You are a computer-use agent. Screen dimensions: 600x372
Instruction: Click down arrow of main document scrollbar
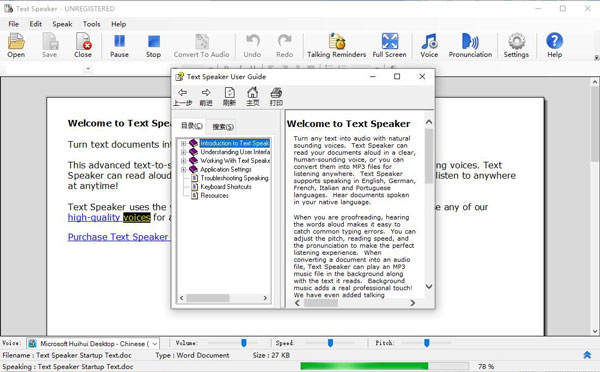click(595, 331)
